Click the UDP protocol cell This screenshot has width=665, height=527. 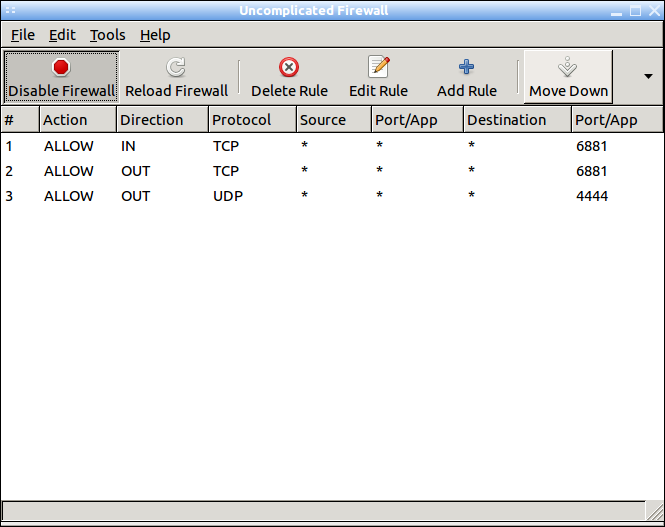coord(228,196)
